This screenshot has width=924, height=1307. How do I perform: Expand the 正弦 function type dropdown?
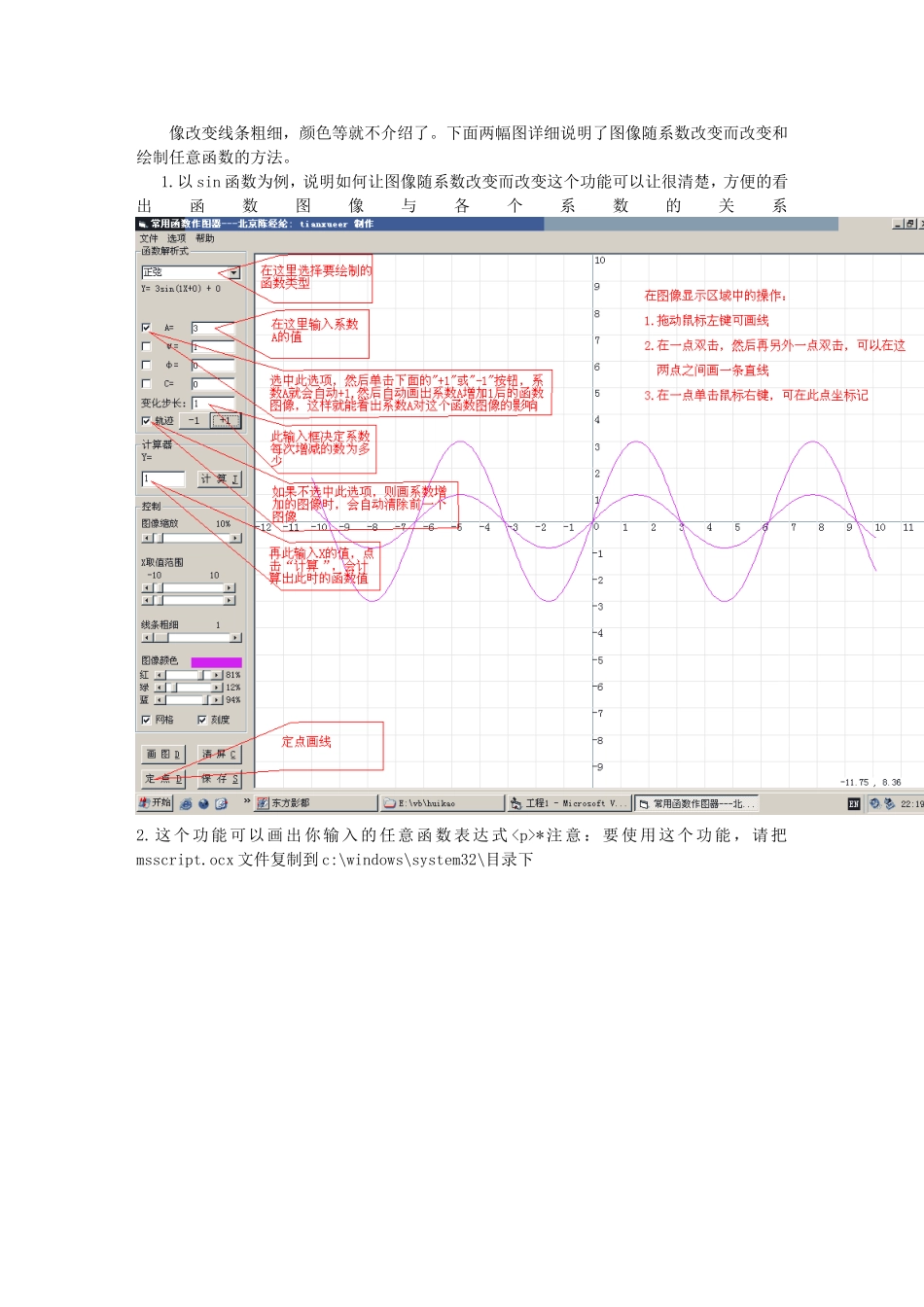pyautogui.click(x=233, y=272)
